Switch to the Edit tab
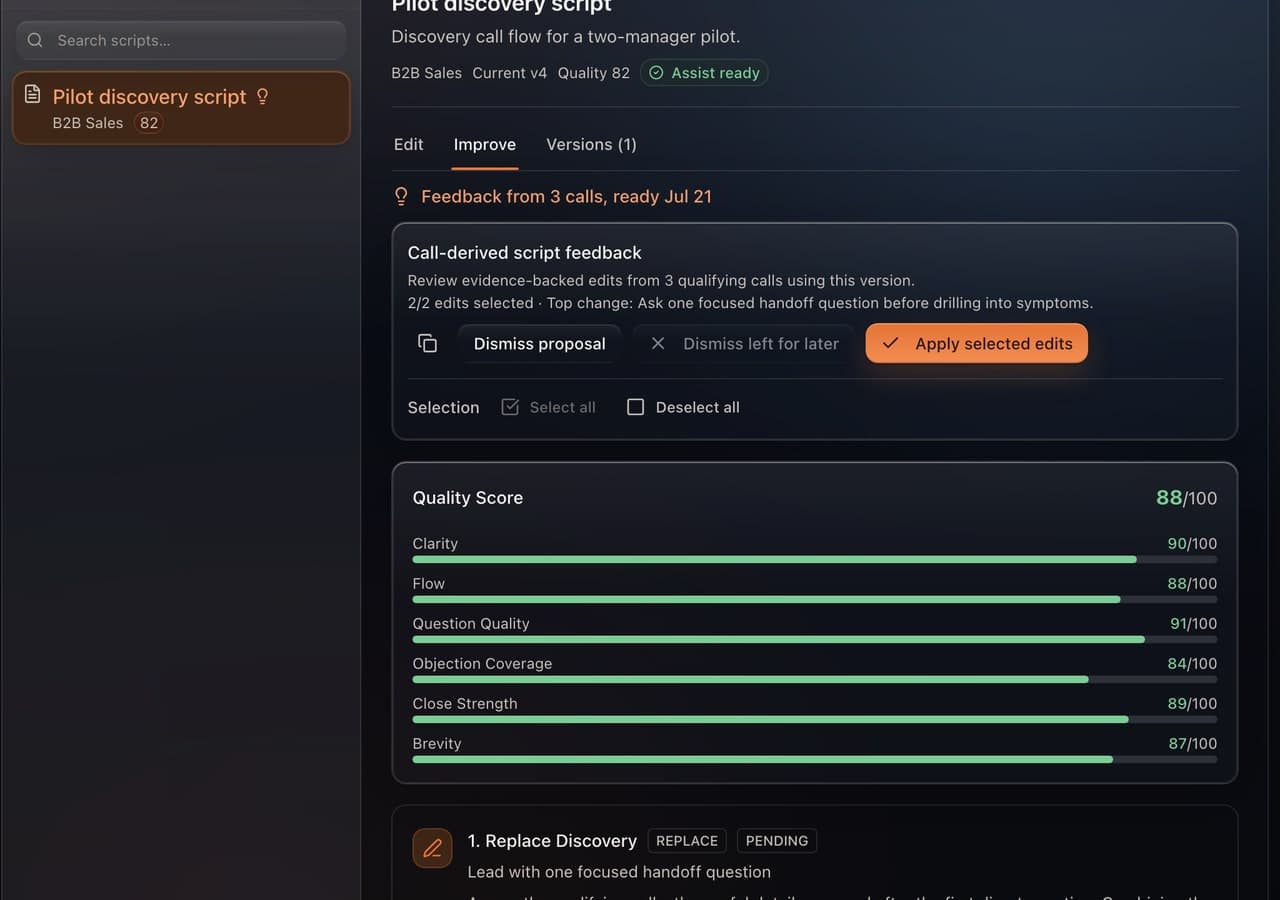 408,144
